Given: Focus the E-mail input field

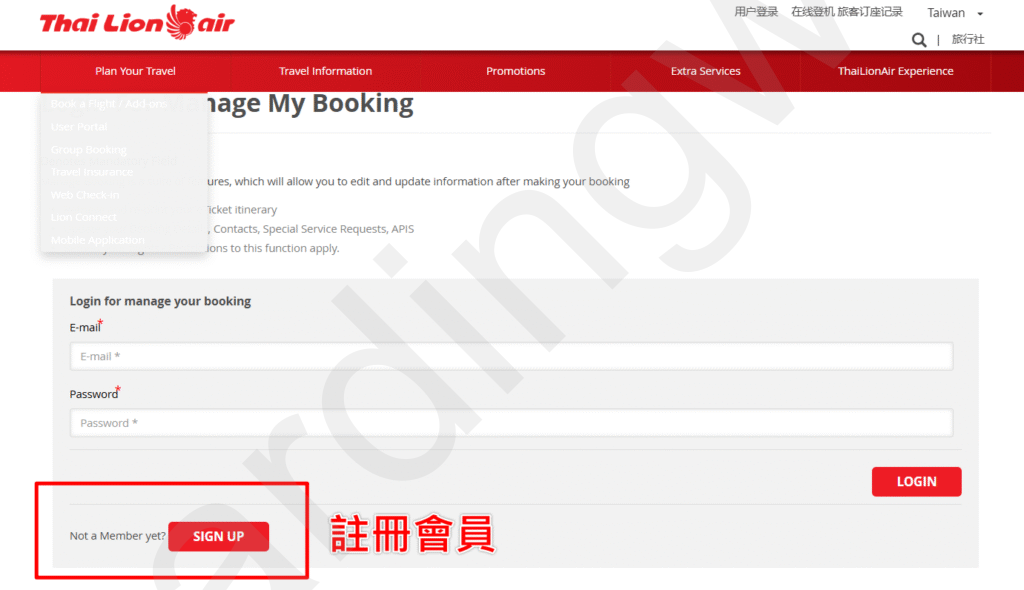Looking at the screenshot, I should (x=511, y=356).
